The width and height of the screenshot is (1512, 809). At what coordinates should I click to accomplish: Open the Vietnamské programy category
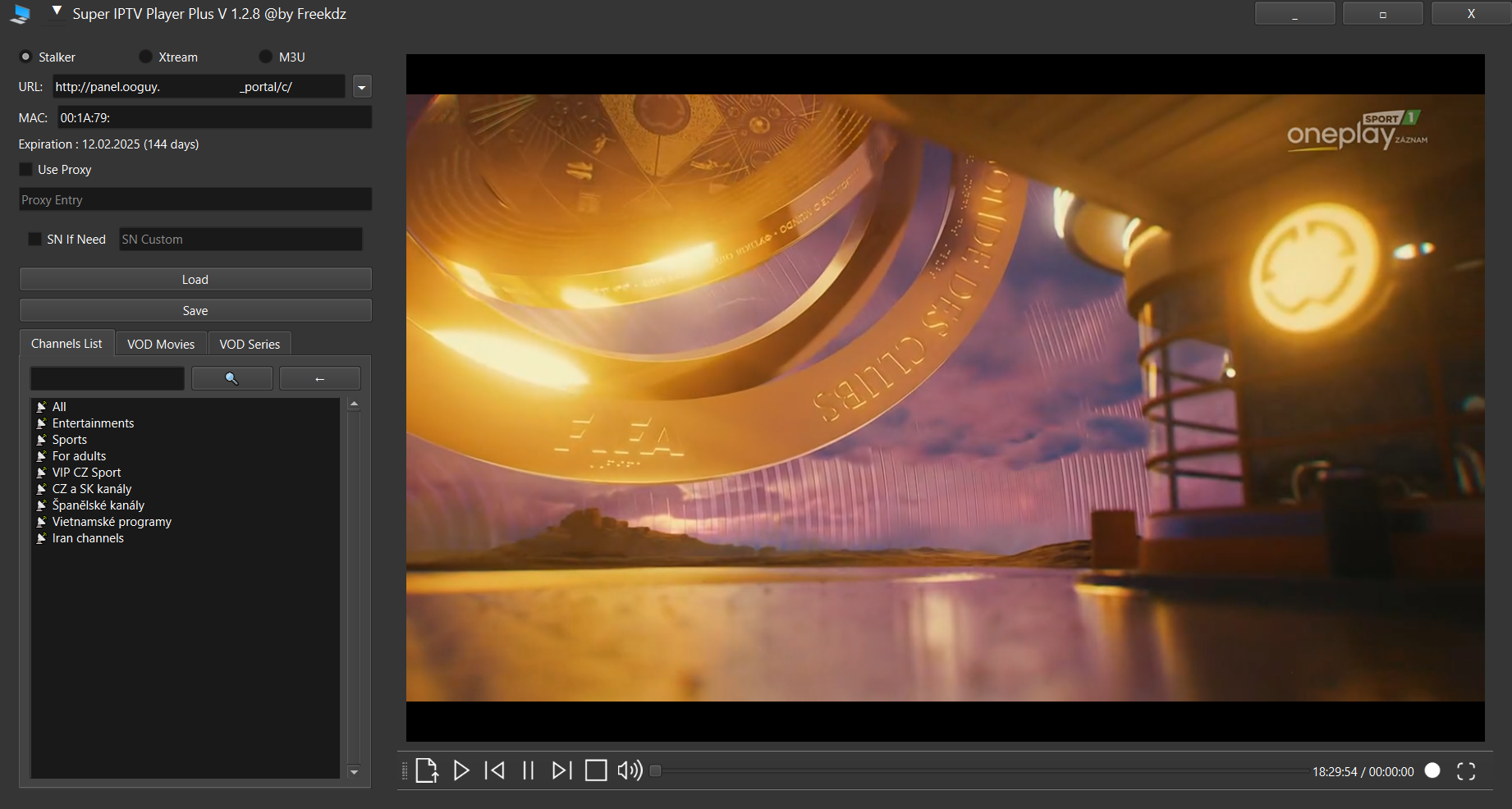[x=112, y=521]
